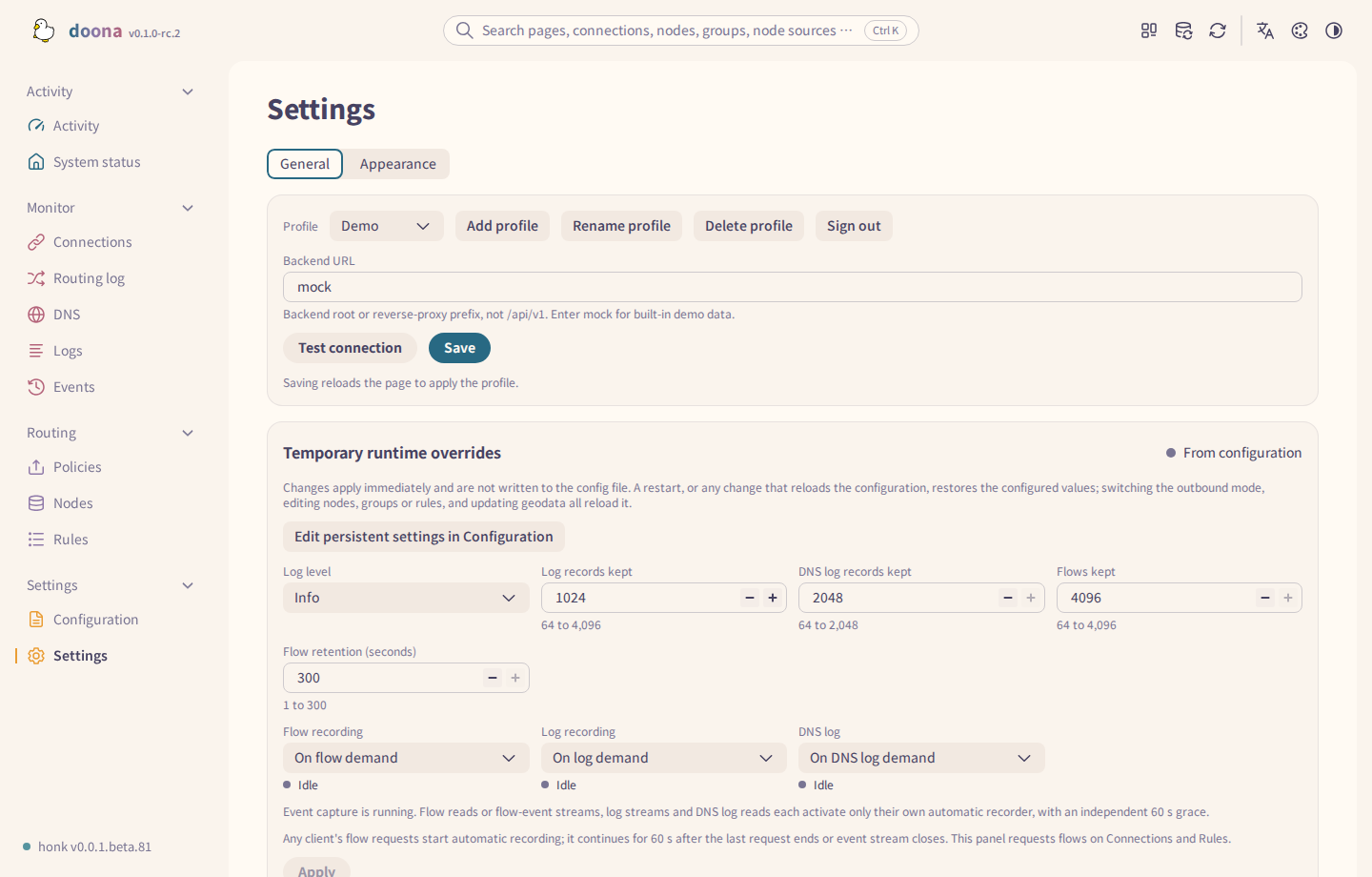Open the Log level dropdown
The height and width of the screenshot is (877, 1372).
[406, 598]
